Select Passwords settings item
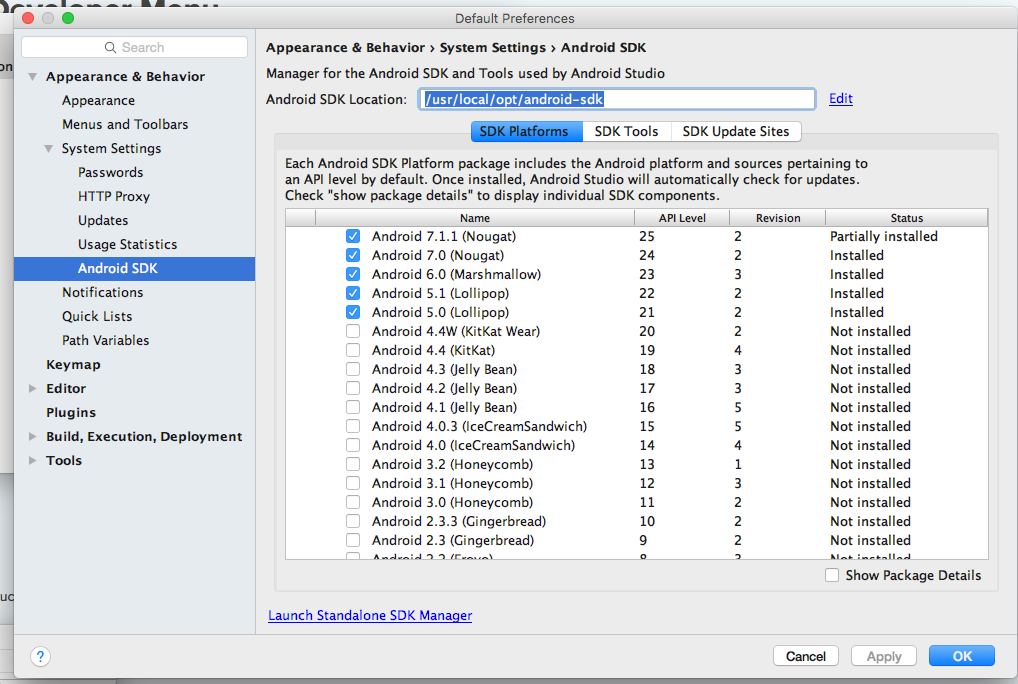Screen dimensions: 1018x684 (110, 173)
